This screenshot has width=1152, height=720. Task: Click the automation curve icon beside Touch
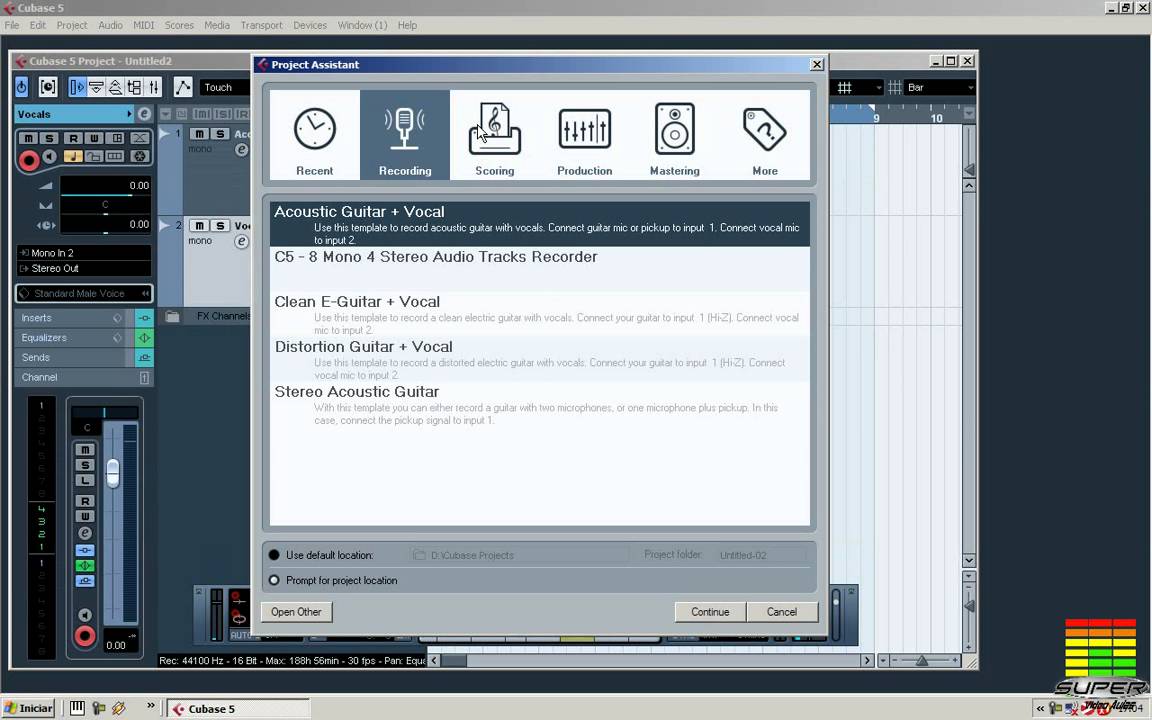click(x=182, y=87)
